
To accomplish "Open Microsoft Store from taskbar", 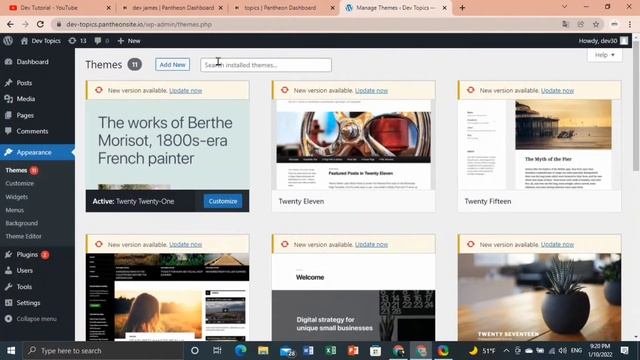I will [x=376, y=351].
